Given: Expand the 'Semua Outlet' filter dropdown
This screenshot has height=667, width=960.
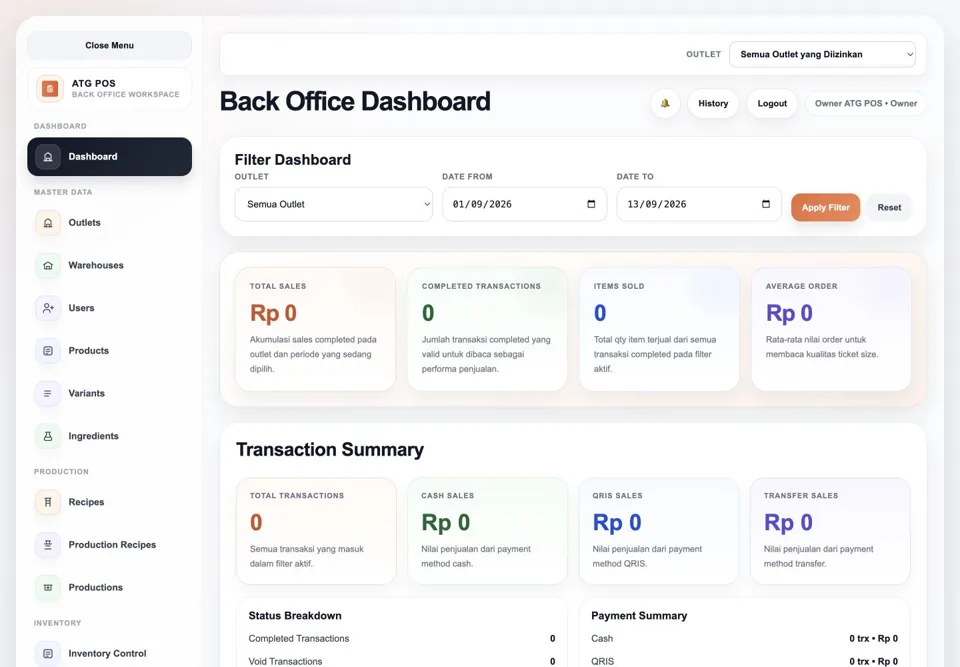Looking at the screenshot, I should click(334, 204).
